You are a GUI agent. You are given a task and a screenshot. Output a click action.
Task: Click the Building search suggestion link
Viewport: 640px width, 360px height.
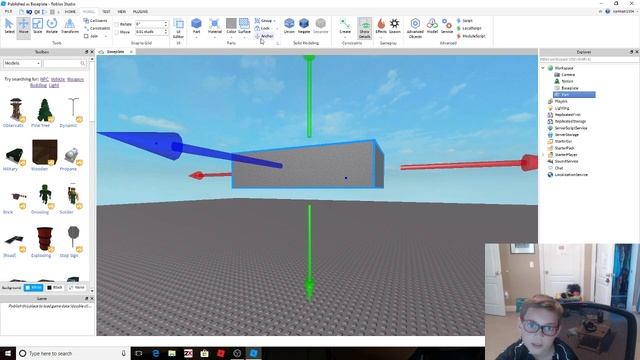pos(38,85)
